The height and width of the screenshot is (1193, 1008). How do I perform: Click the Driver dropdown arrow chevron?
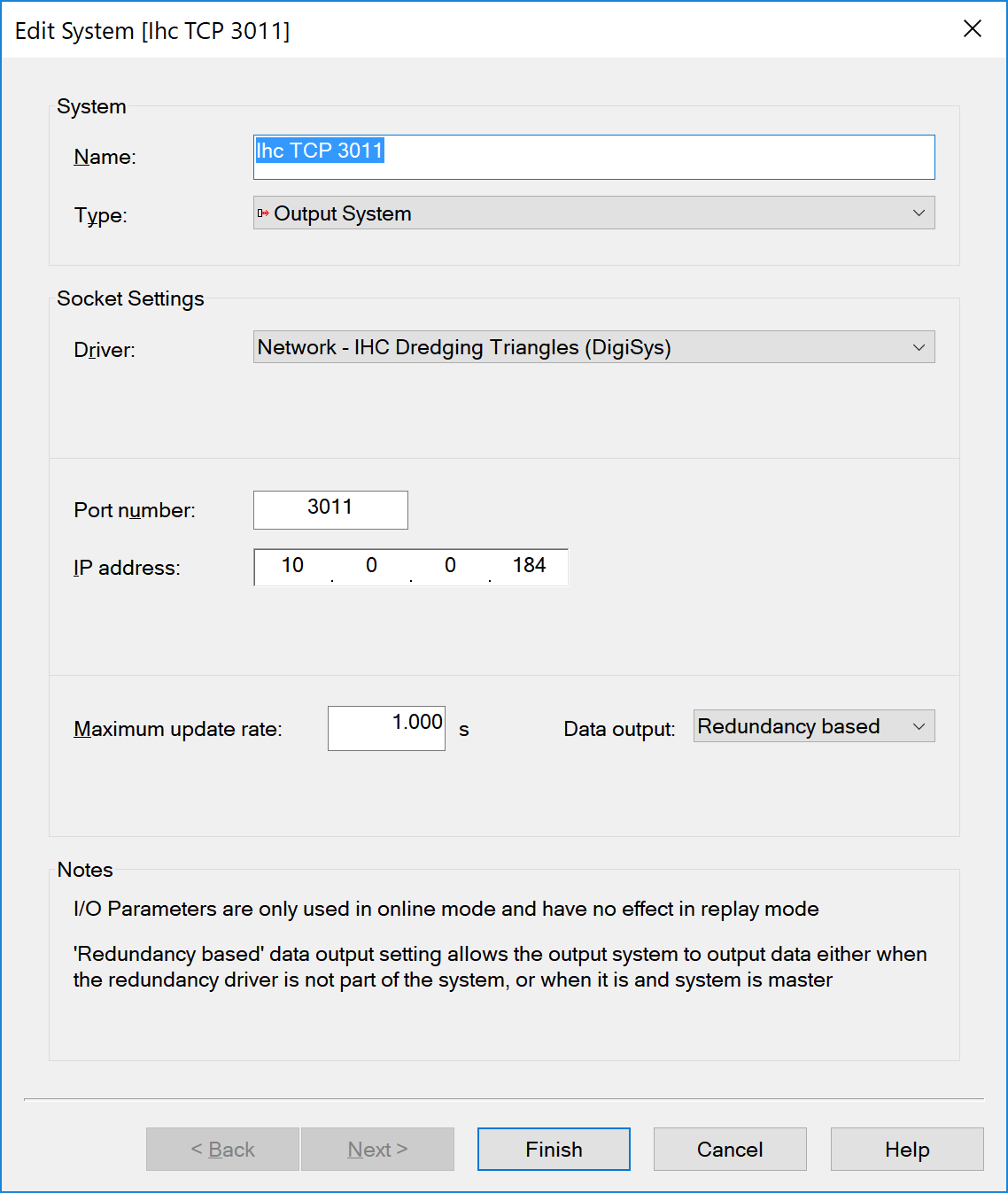tap(919, 347)
